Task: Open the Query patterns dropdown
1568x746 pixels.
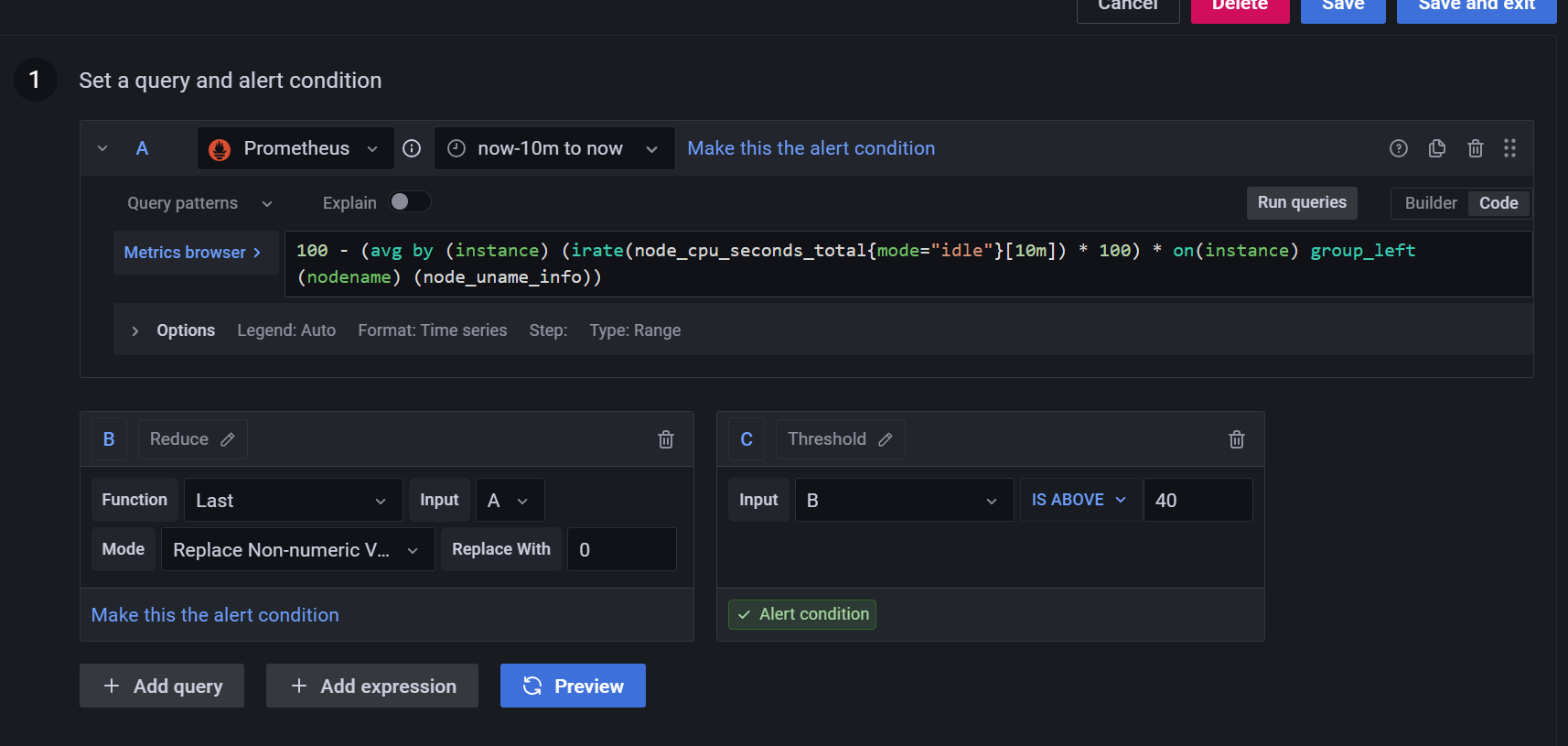Action: point(199,203)
